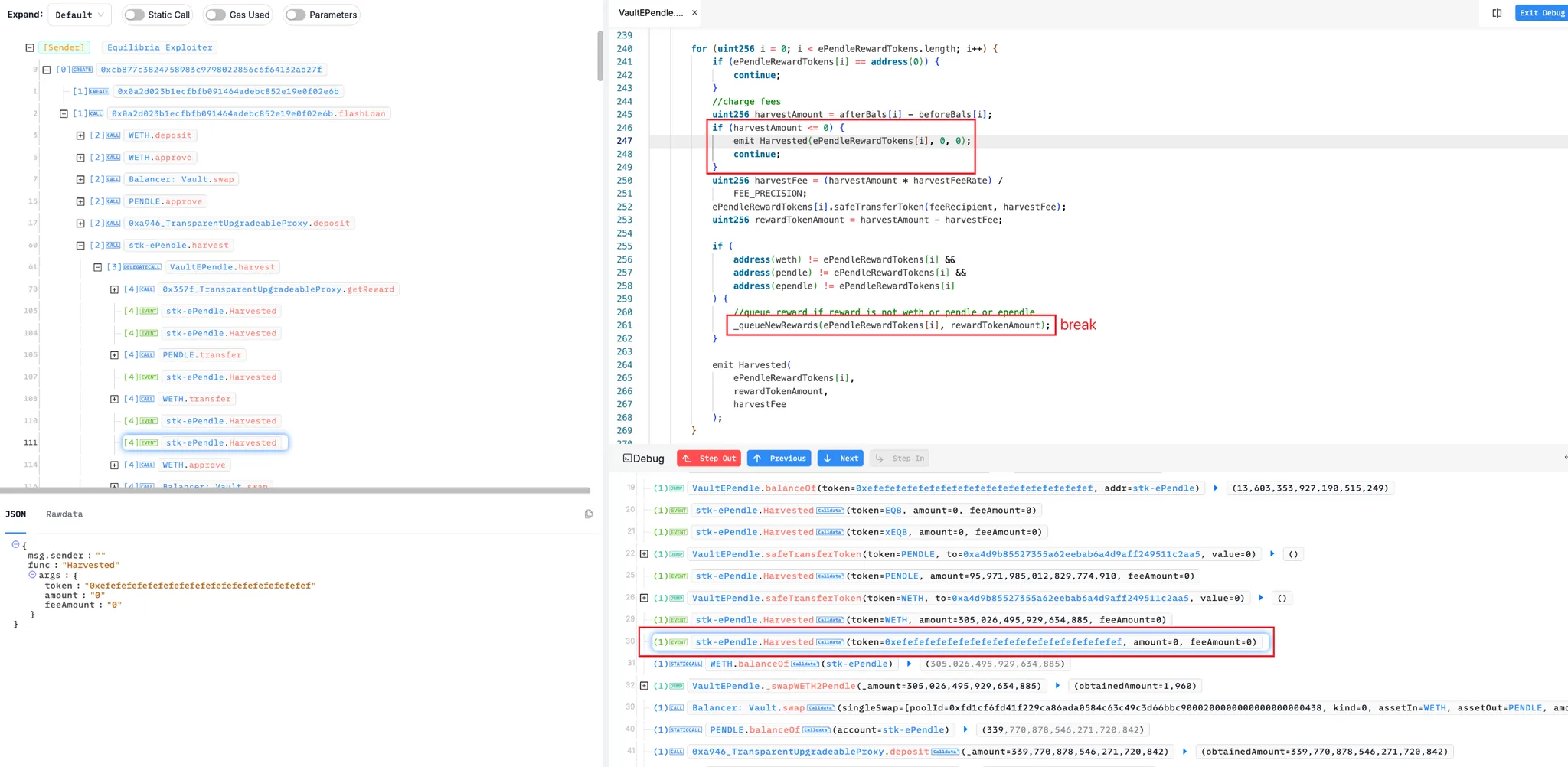Image resolution: width=1568 pixels, height=767 pixels.
Task: Click line number 261 in the code gutter
Action: [625, 325]
